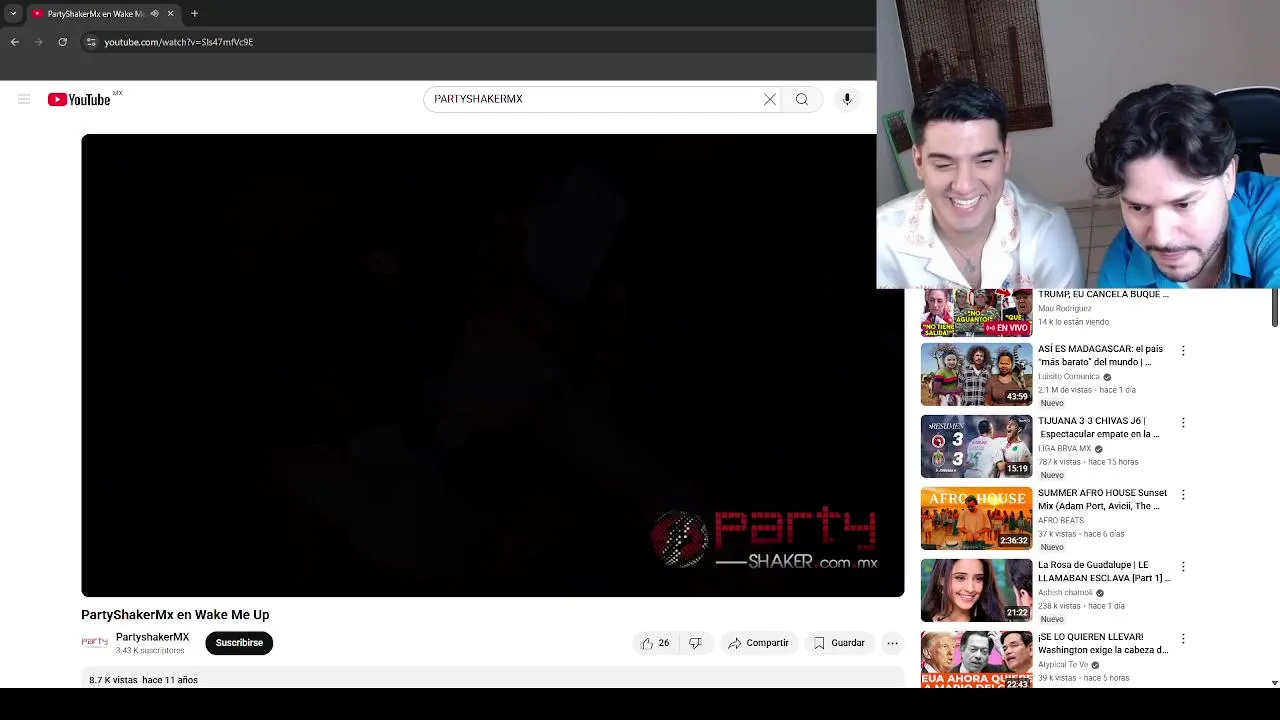The image size is (1280, 720).
Task: Save the video using Guardar
Action: point(839,643)
